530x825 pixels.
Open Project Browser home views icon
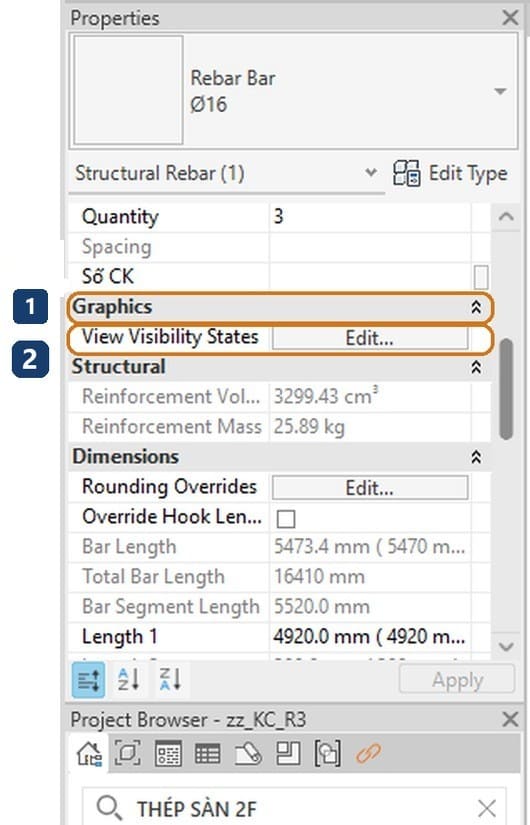[89, 753]
